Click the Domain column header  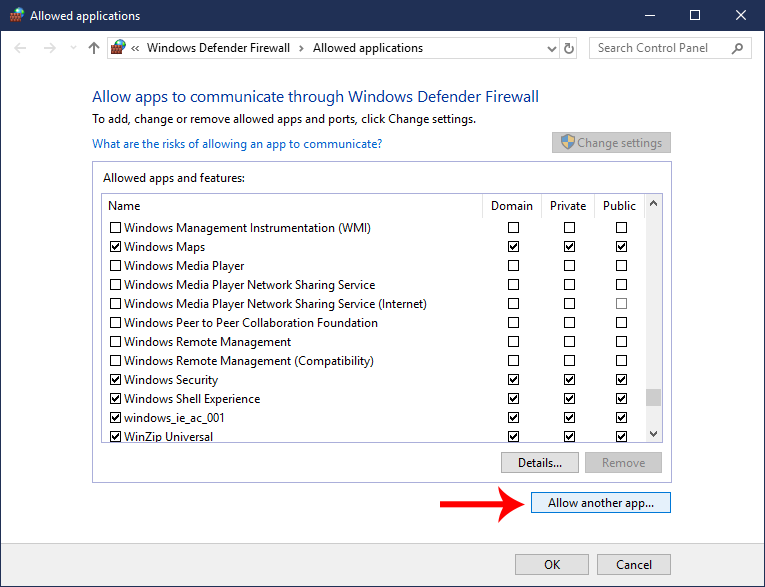512,206
